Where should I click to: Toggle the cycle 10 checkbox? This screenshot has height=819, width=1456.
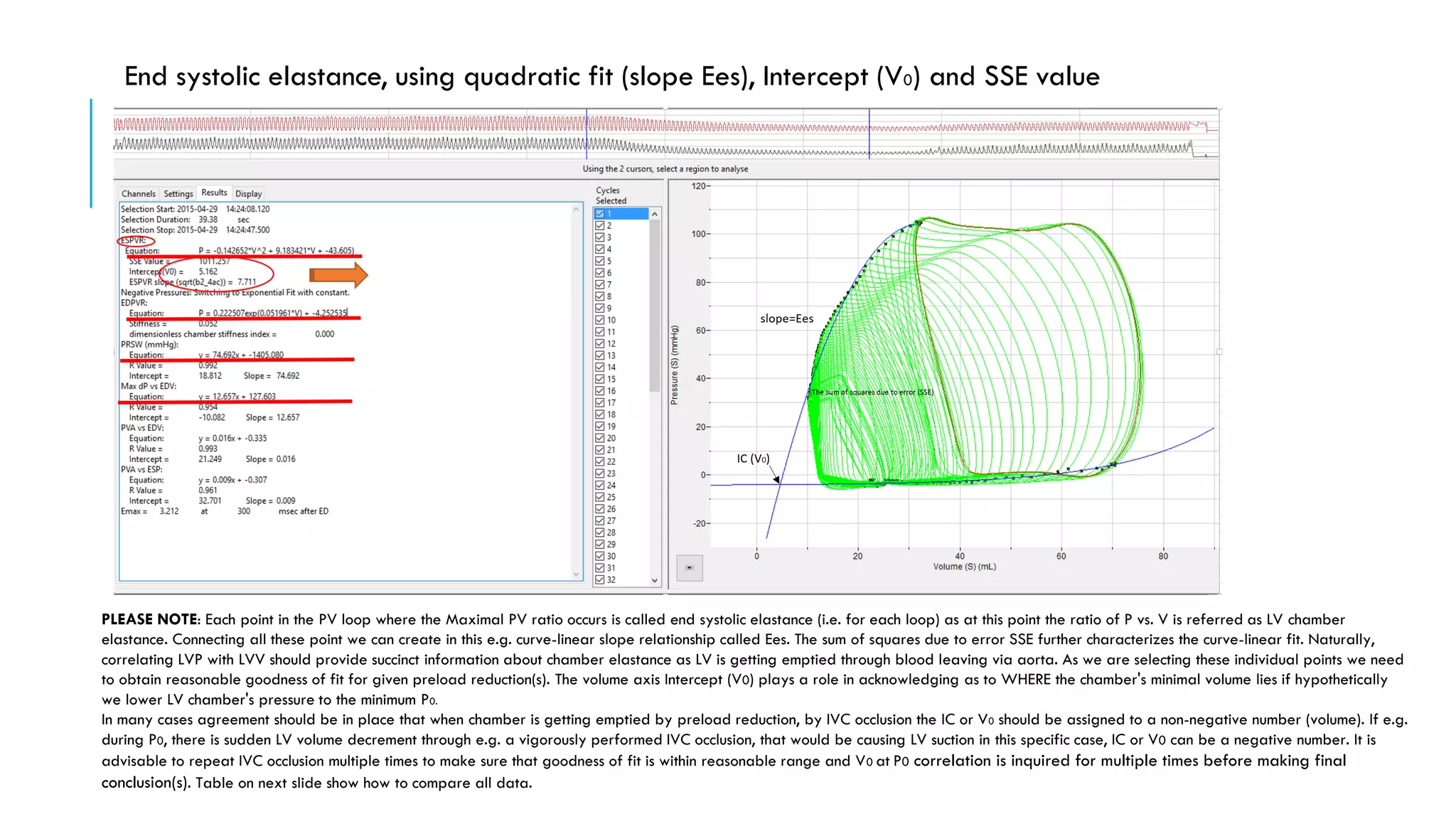(600, 320)
